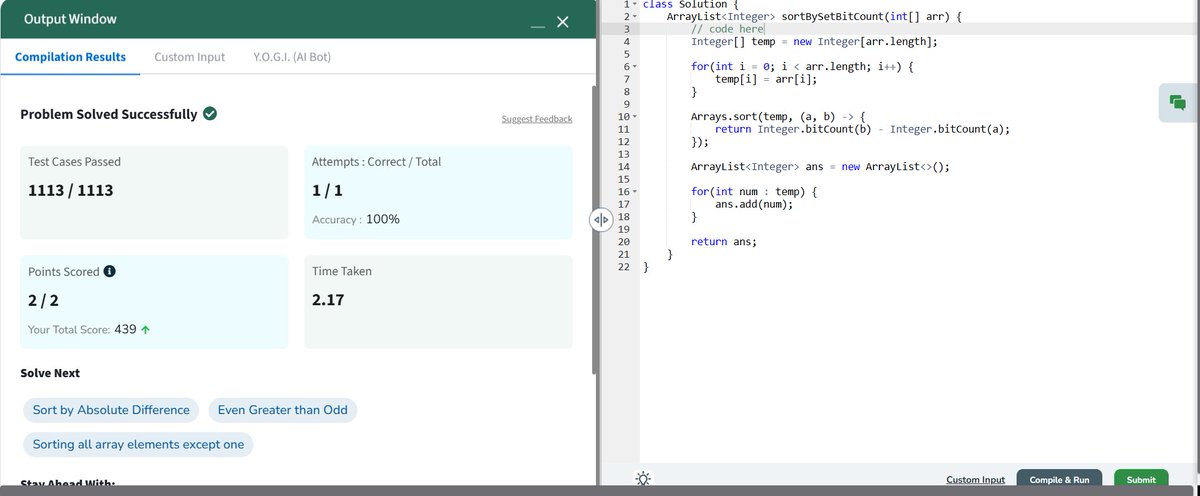1200x496 pixels.
Task: Place cursor on the return ans; line
Action: (724, 241)
